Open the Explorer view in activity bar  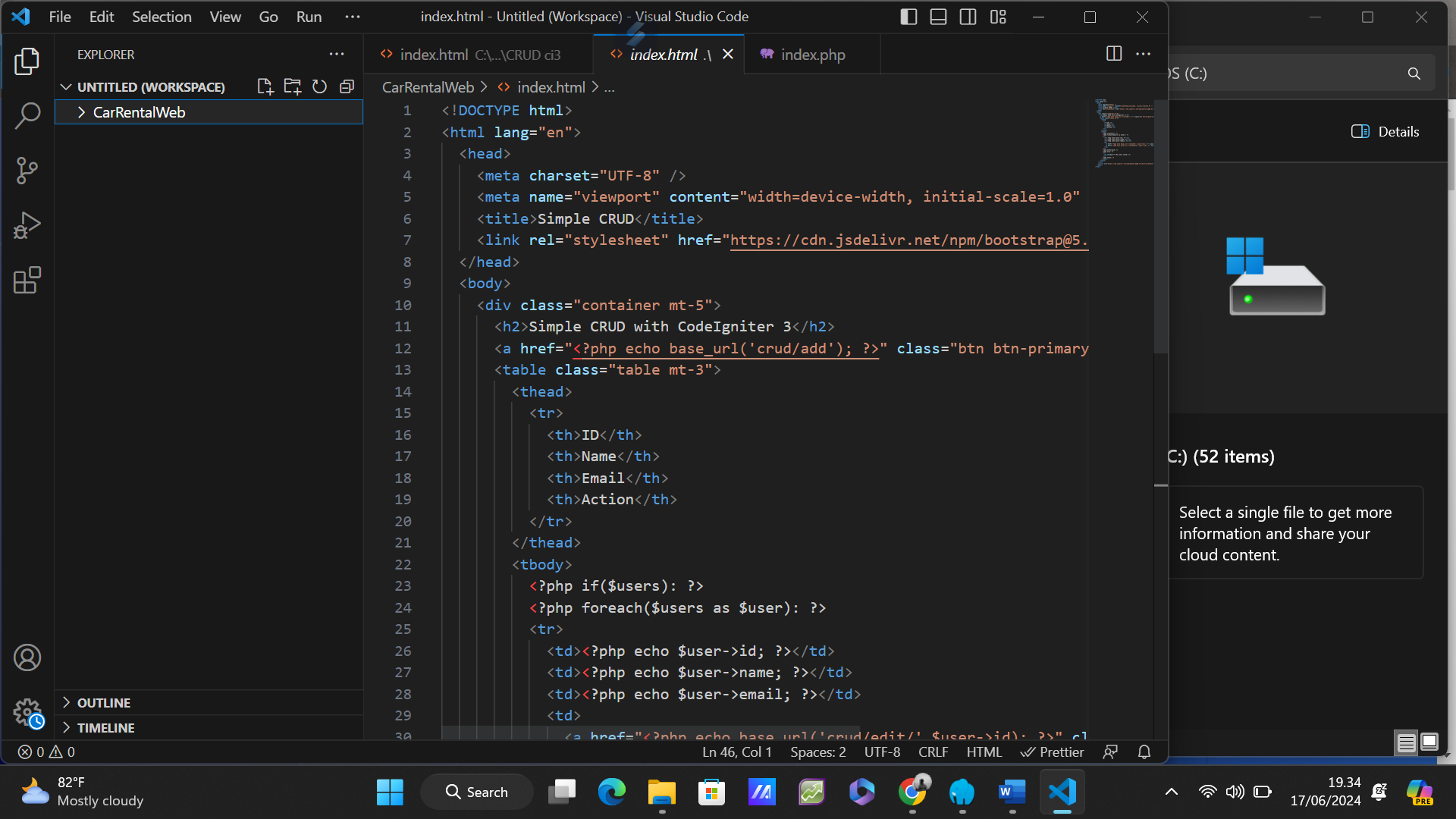(27, 61)
